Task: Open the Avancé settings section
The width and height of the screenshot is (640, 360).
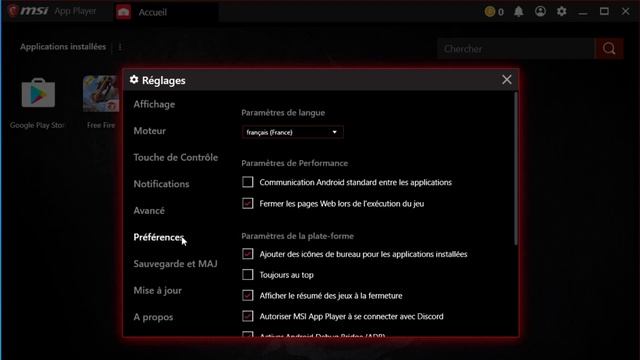Action: point(149,211)
